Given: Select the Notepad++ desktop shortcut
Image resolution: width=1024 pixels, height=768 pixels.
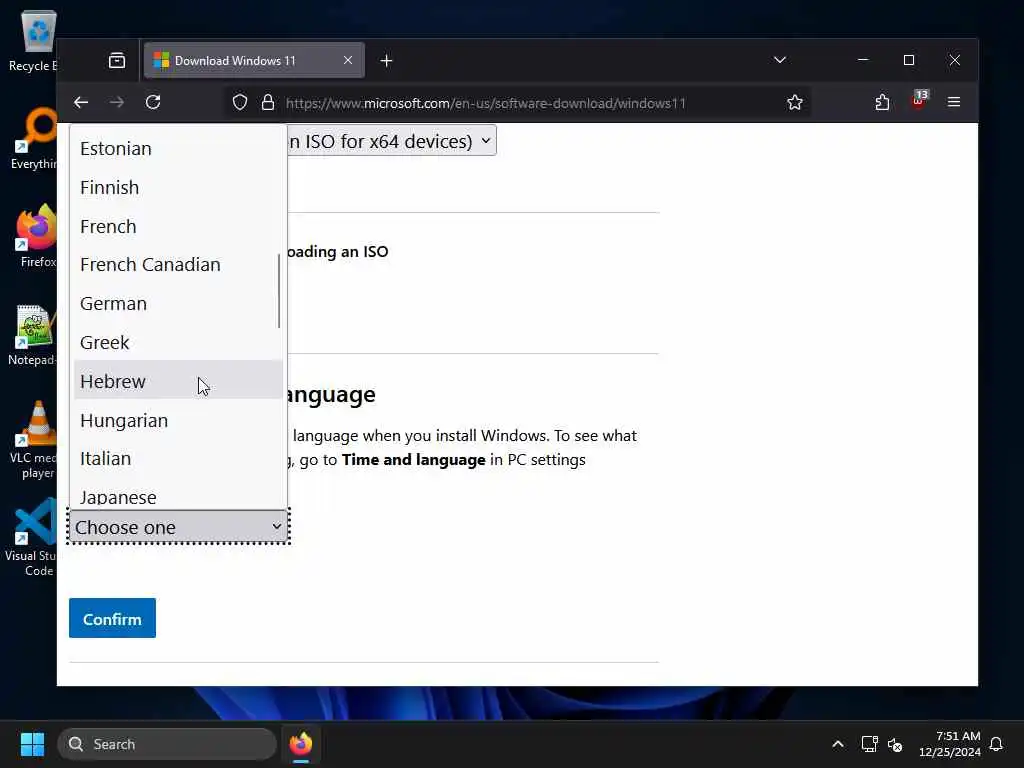Looking at the screenshot, I should pyautogui.click(x=33, y=334).
